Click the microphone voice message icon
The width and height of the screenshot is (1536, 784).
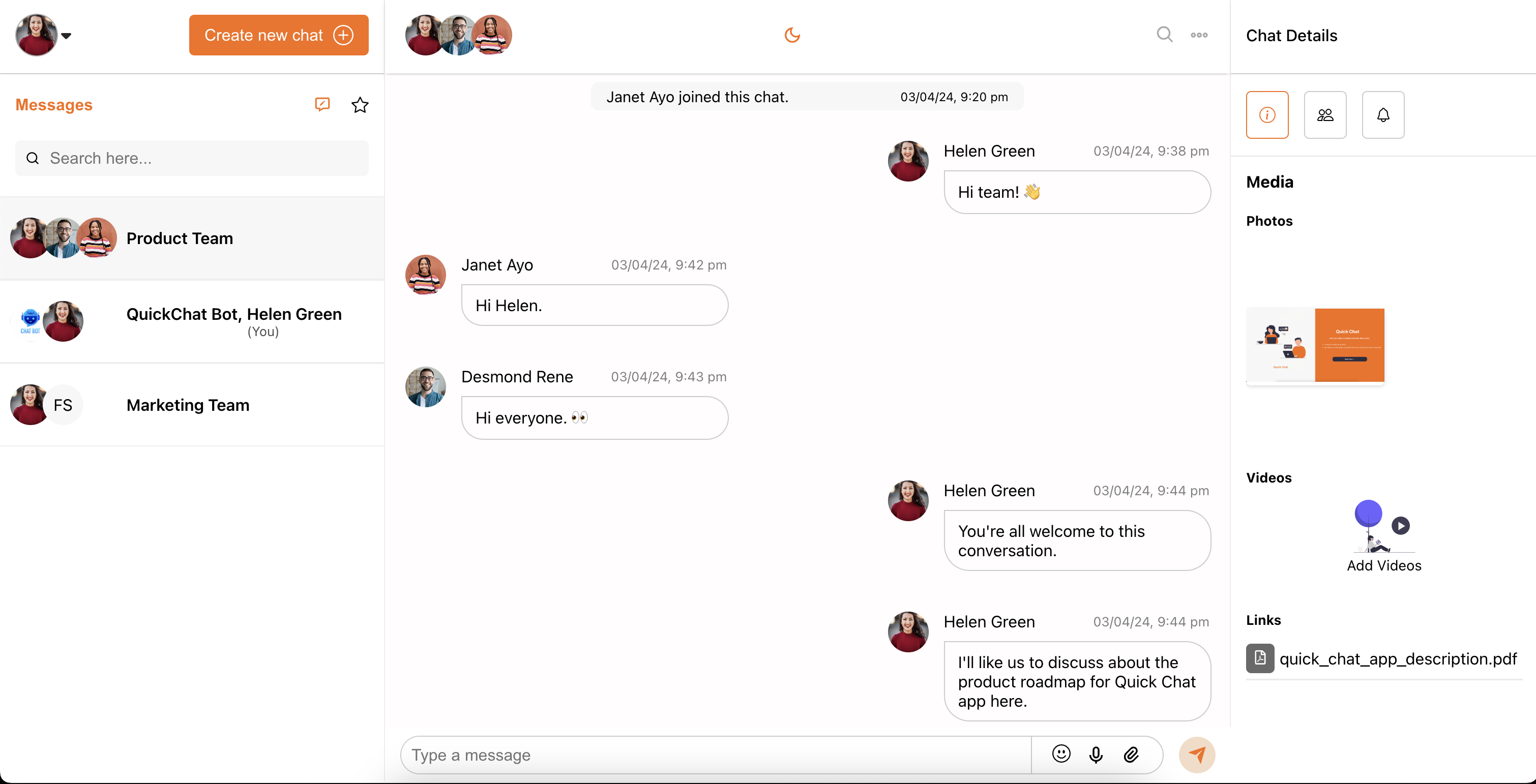[x=1096, y=755]
